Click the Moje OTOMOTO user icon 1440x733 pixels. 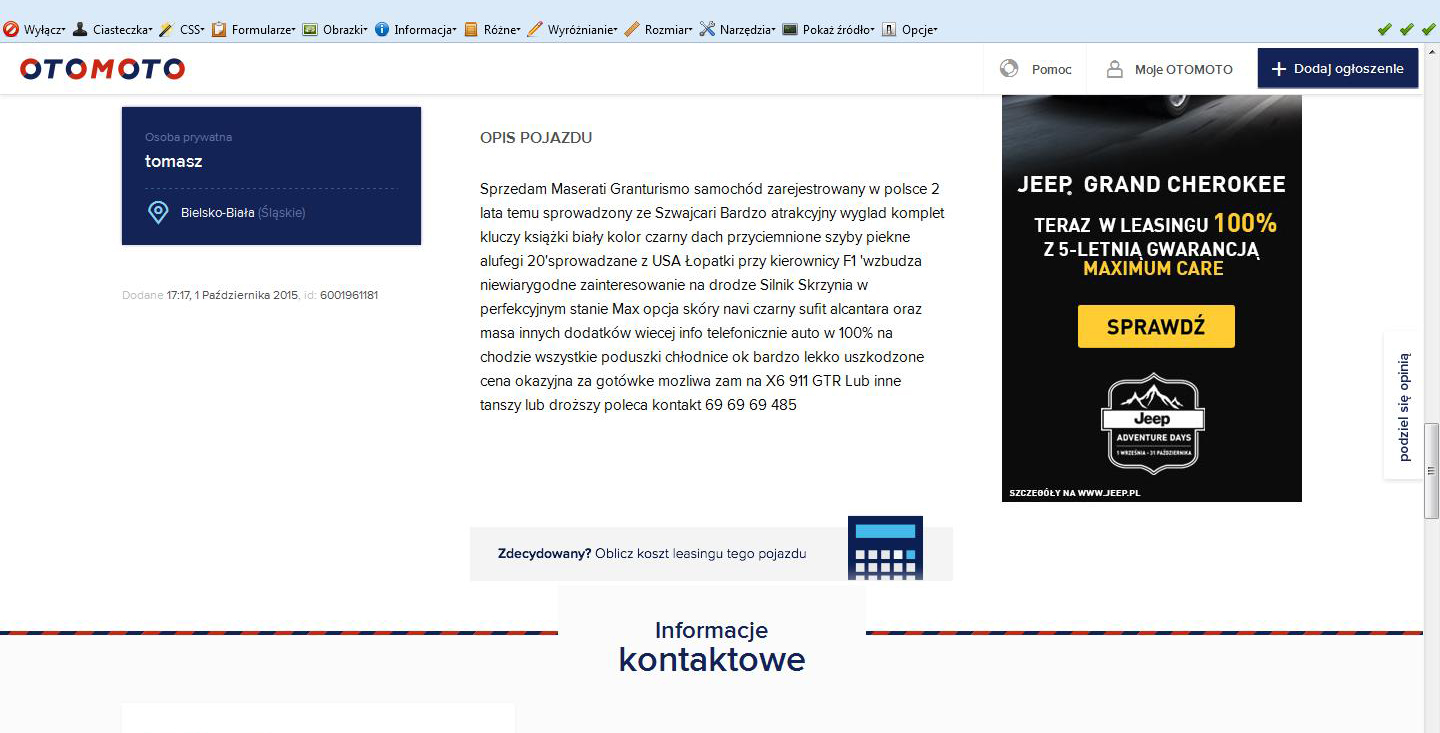coord(1114,69)
